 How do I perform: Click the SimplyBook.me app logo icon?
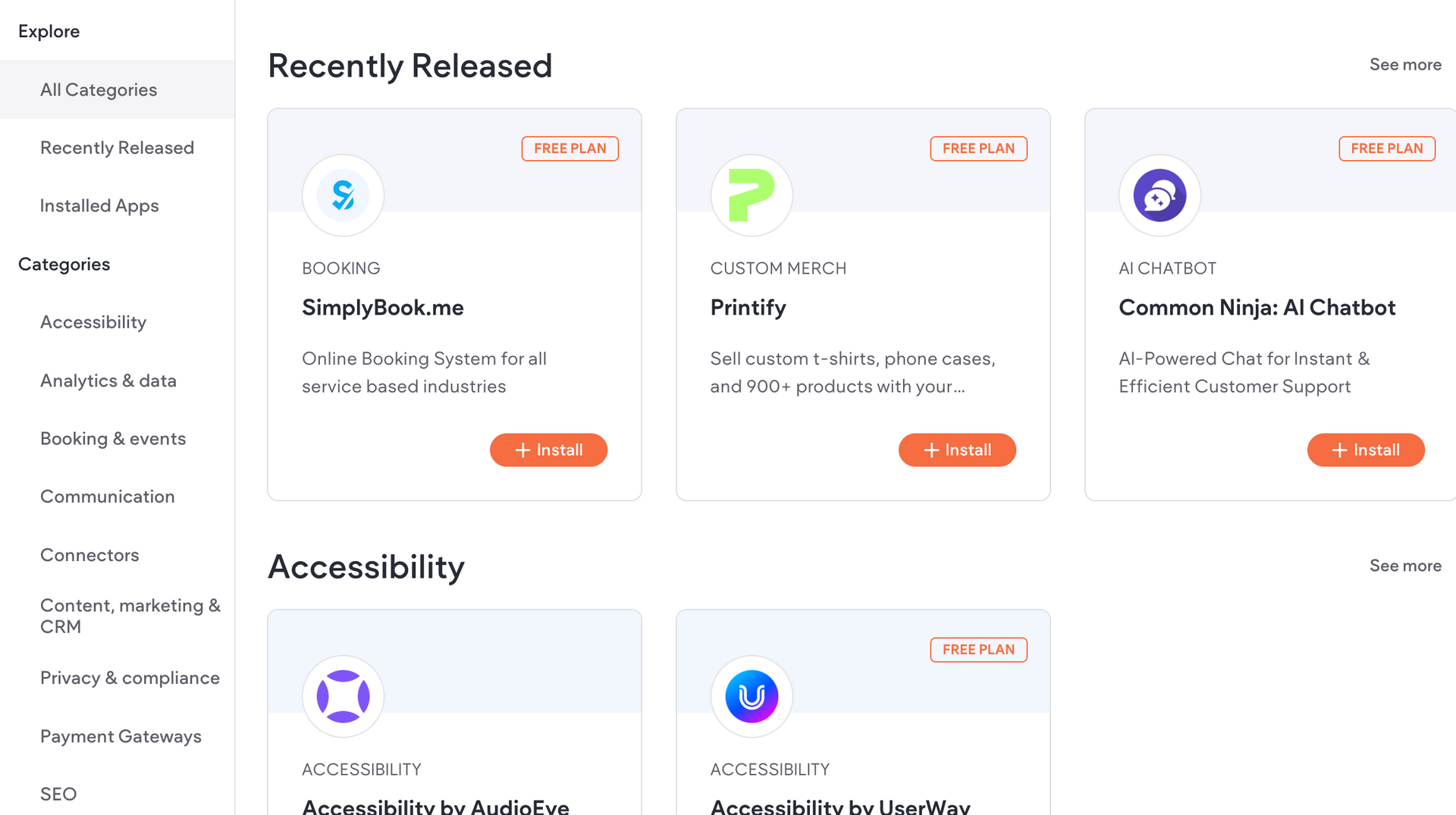[x=343, y=196]
